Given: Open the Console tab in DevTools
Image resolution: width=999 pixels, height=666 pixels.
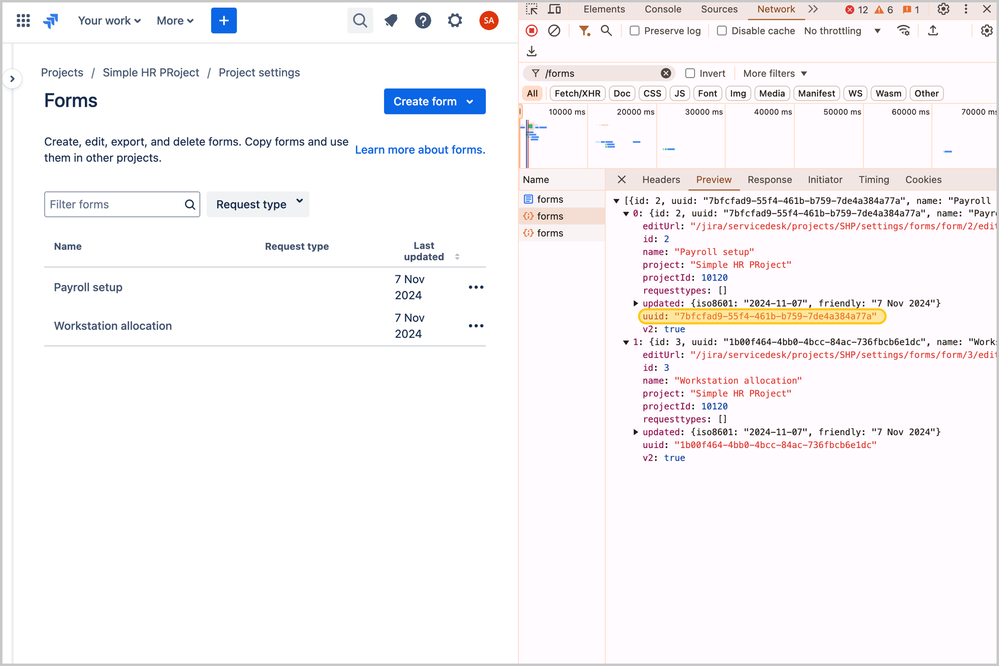Looking at the screenshot, I should [x=663, y=9].
